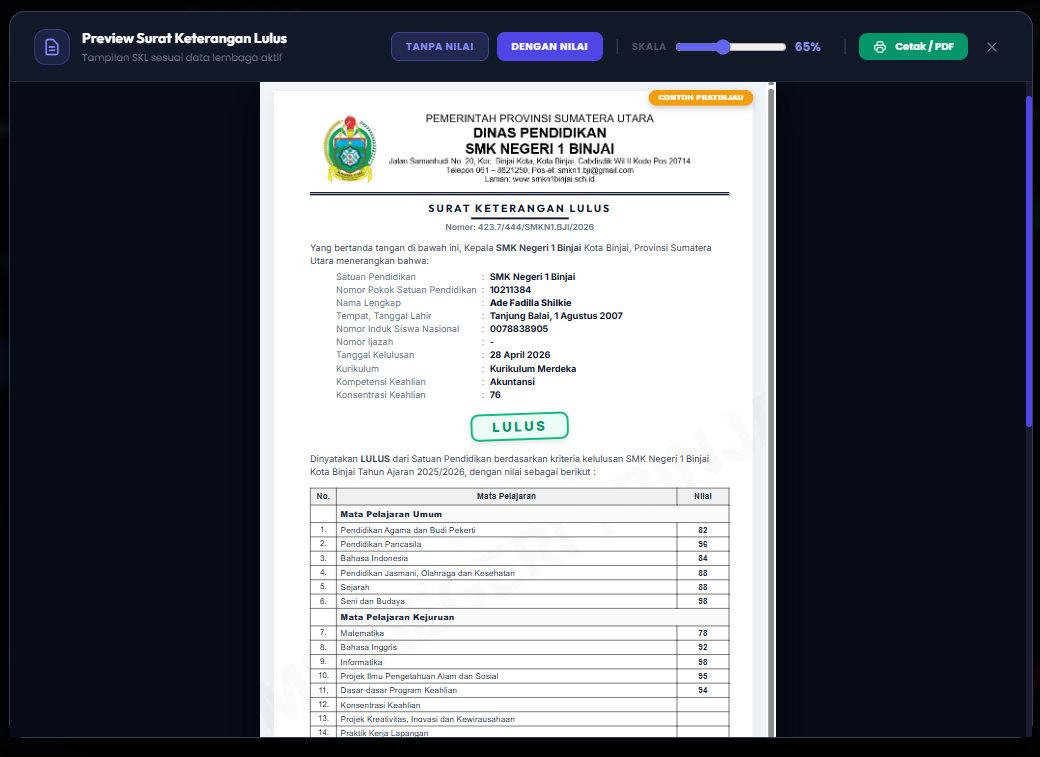
Task: Click the printer icon in Cetak button
Action: [x=879, y=47]
